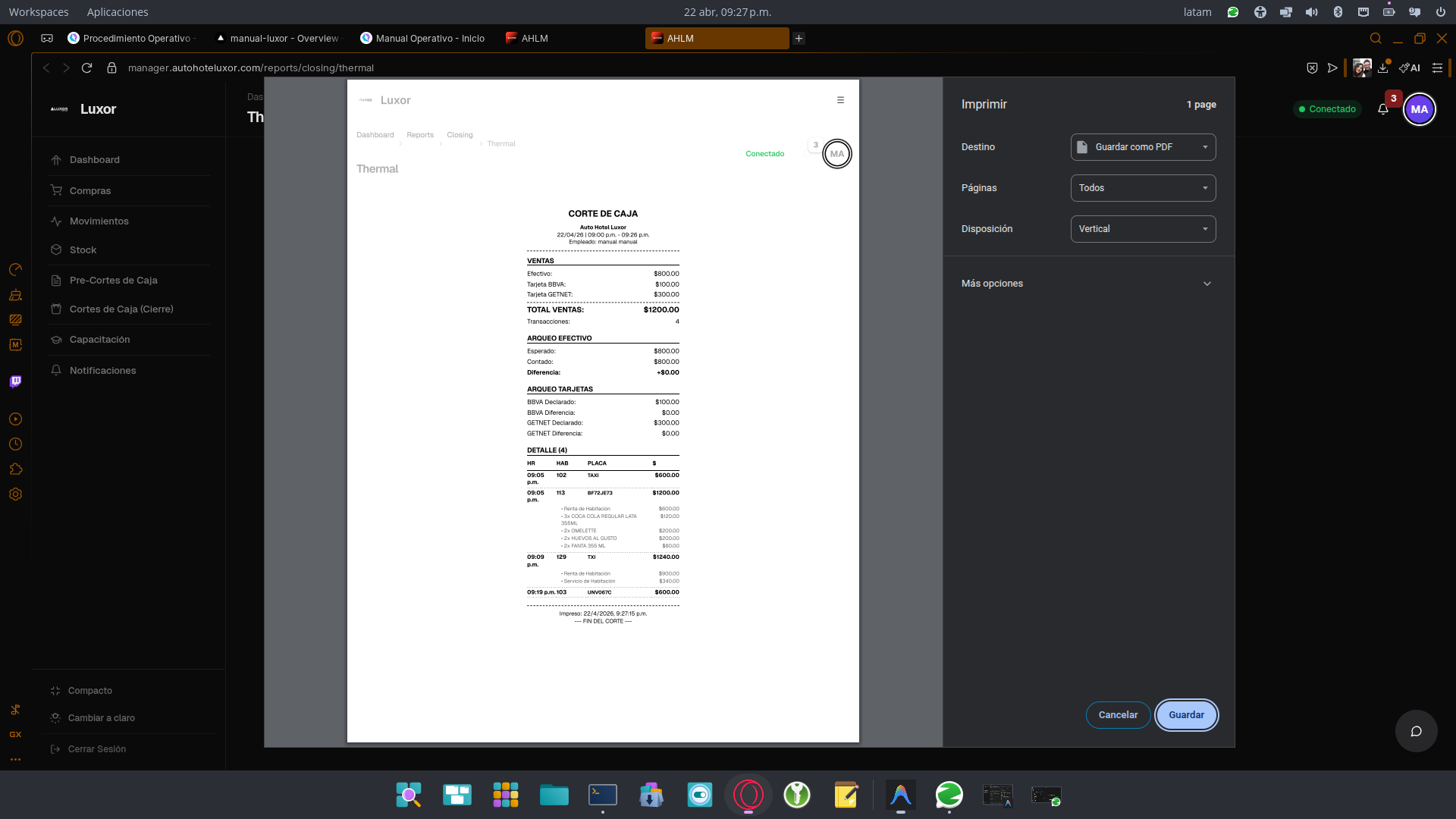
Task: Open Workspaces in the top panel
Action: tap(39, 12)
